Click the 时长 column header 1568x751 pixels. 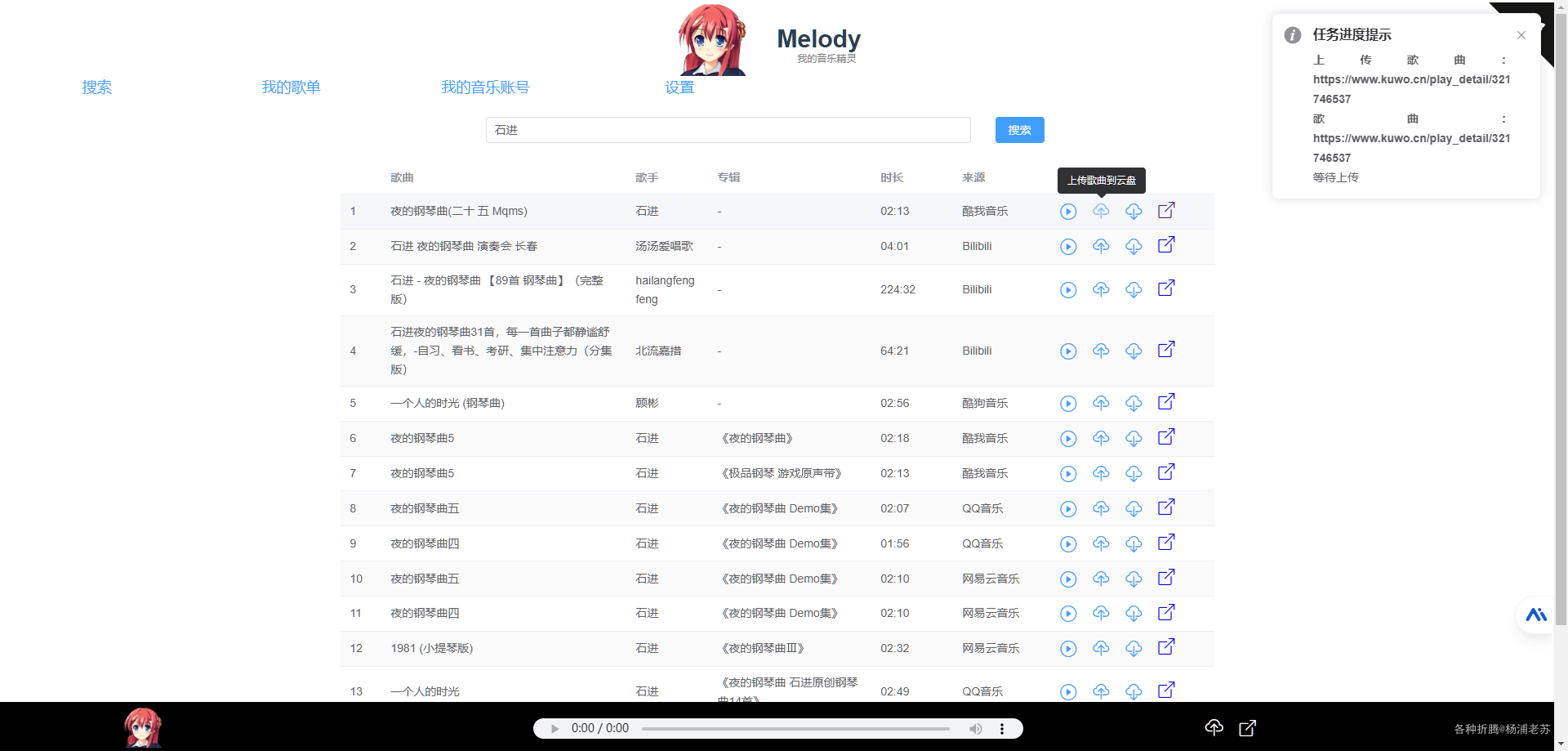coord(892,177)
